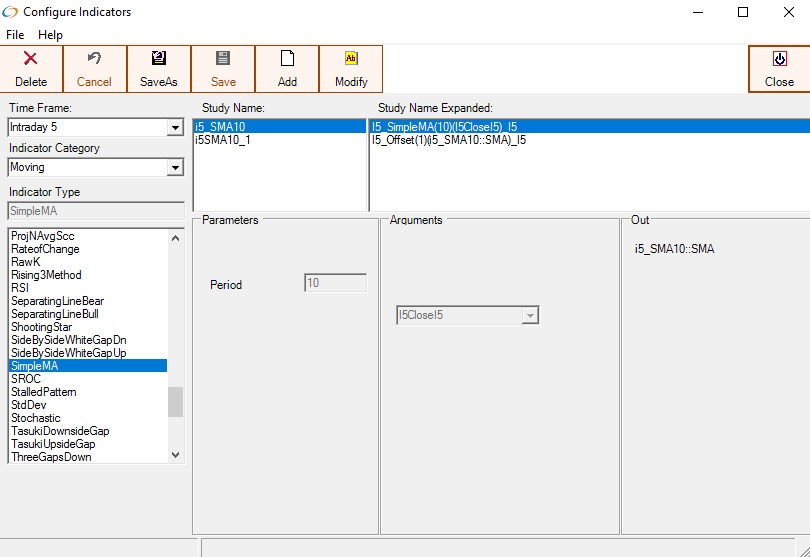Select the i5SMA10_1 study name

pyautogui.click(x=223, y=140)
